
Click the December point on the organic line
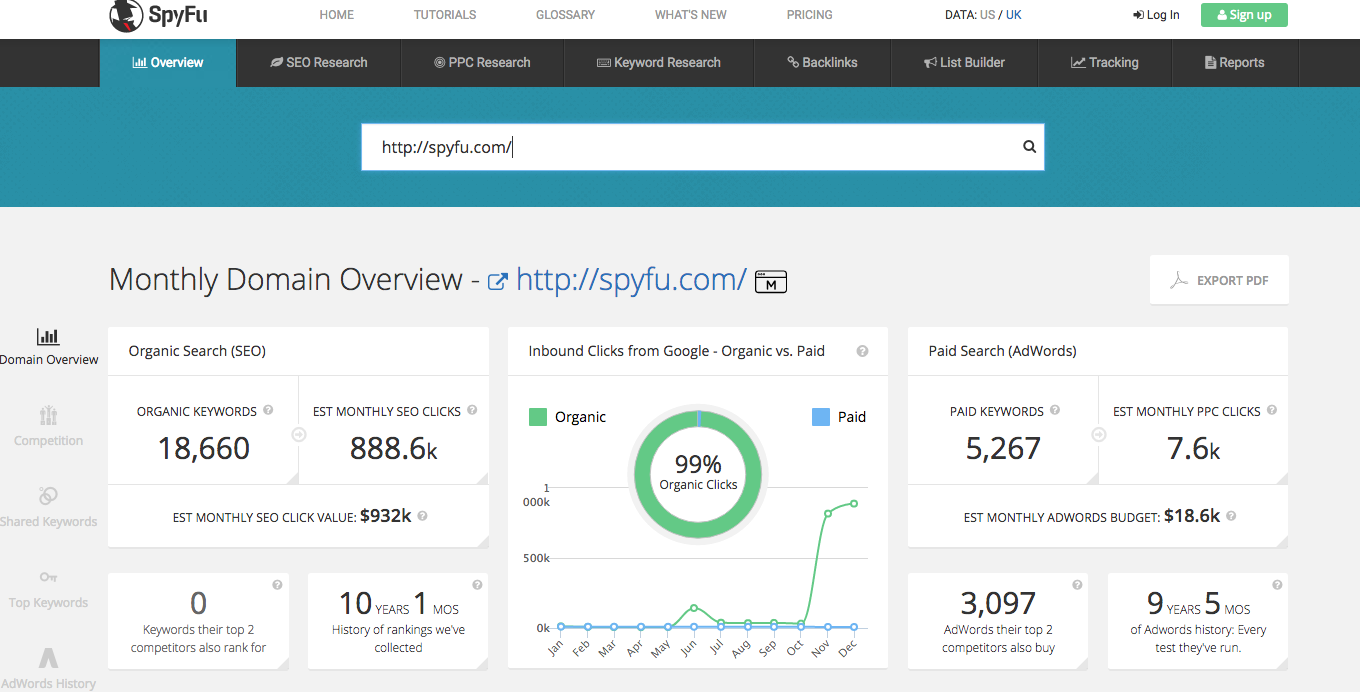[x=855, y=503]
